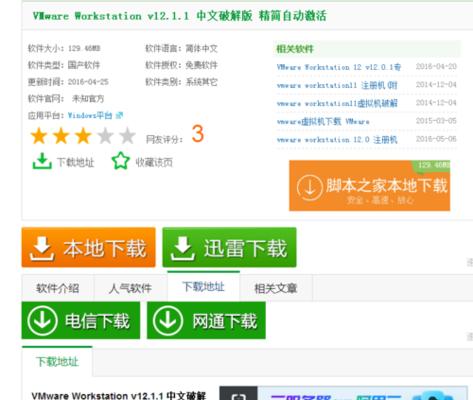Click the second orange rating star

coord(61,136)
